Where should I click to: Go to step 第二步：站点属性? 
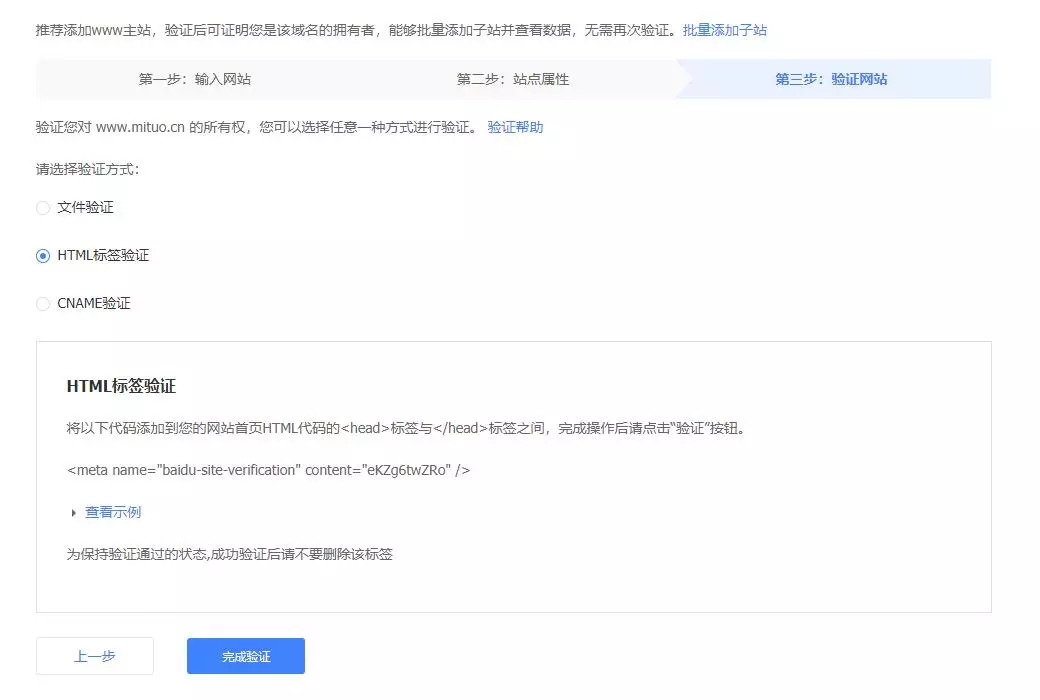(512, 79)
